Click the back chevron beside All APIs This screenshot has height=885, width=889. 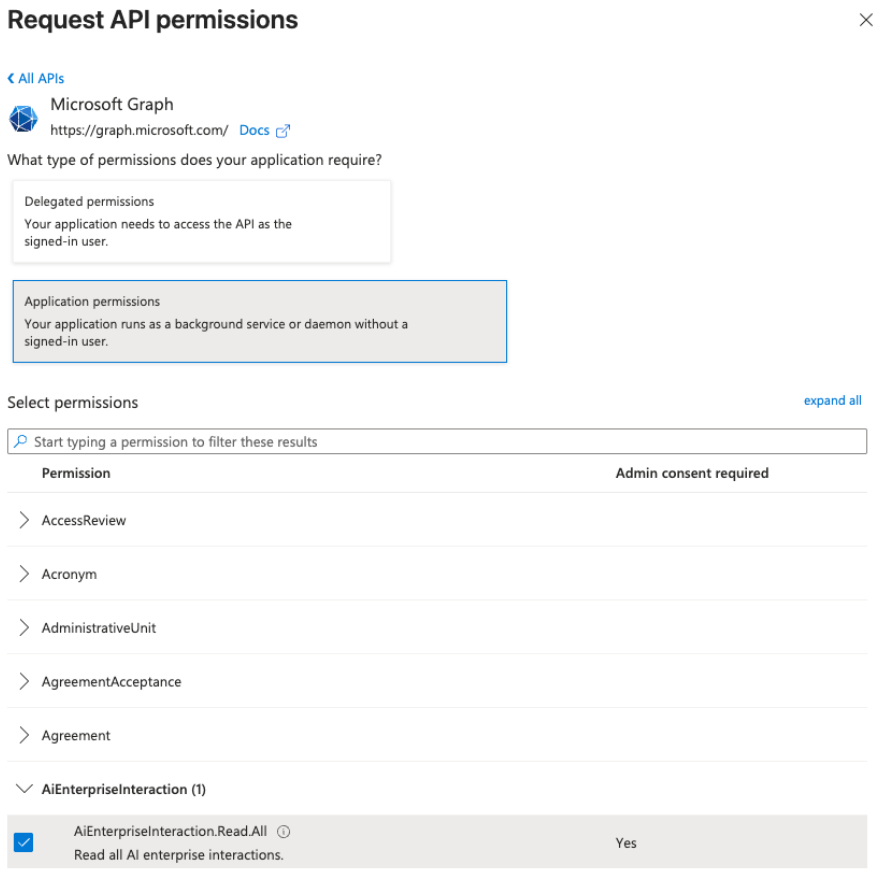pos(11,79)
